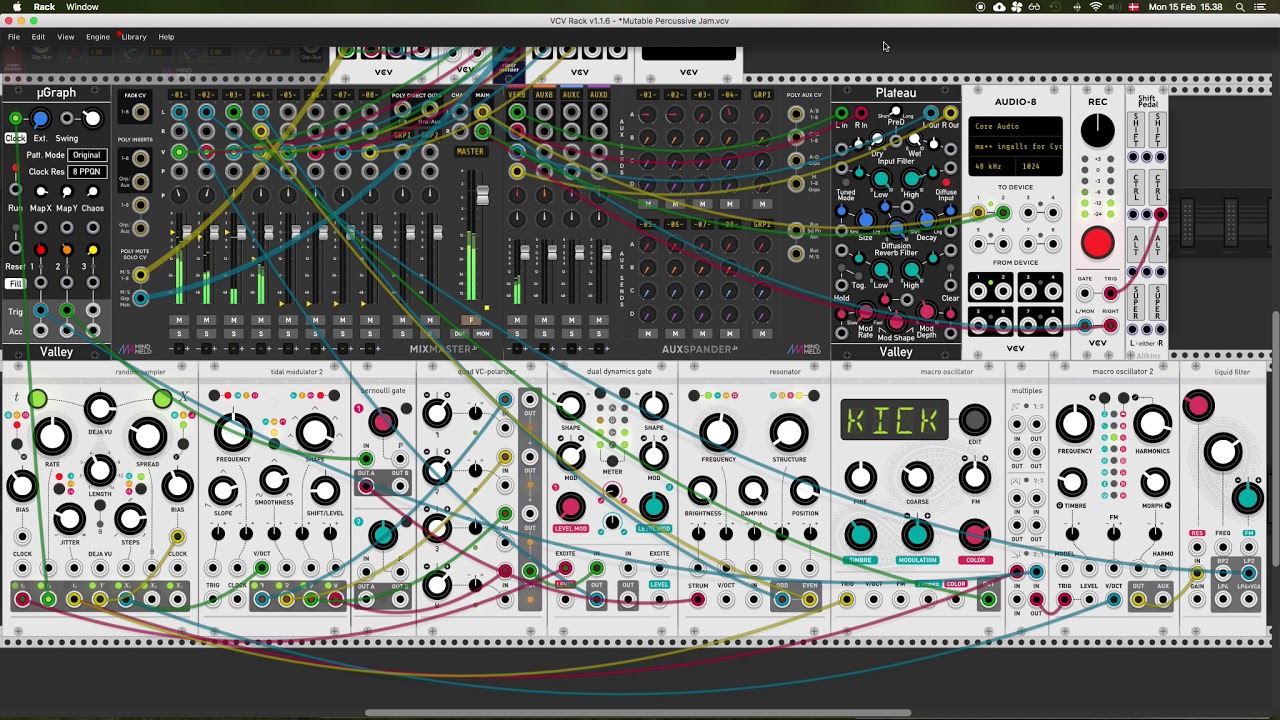Click the SPREAD knob on random sampler
The width and height of the screenshot is (1280, 720).
147,435
